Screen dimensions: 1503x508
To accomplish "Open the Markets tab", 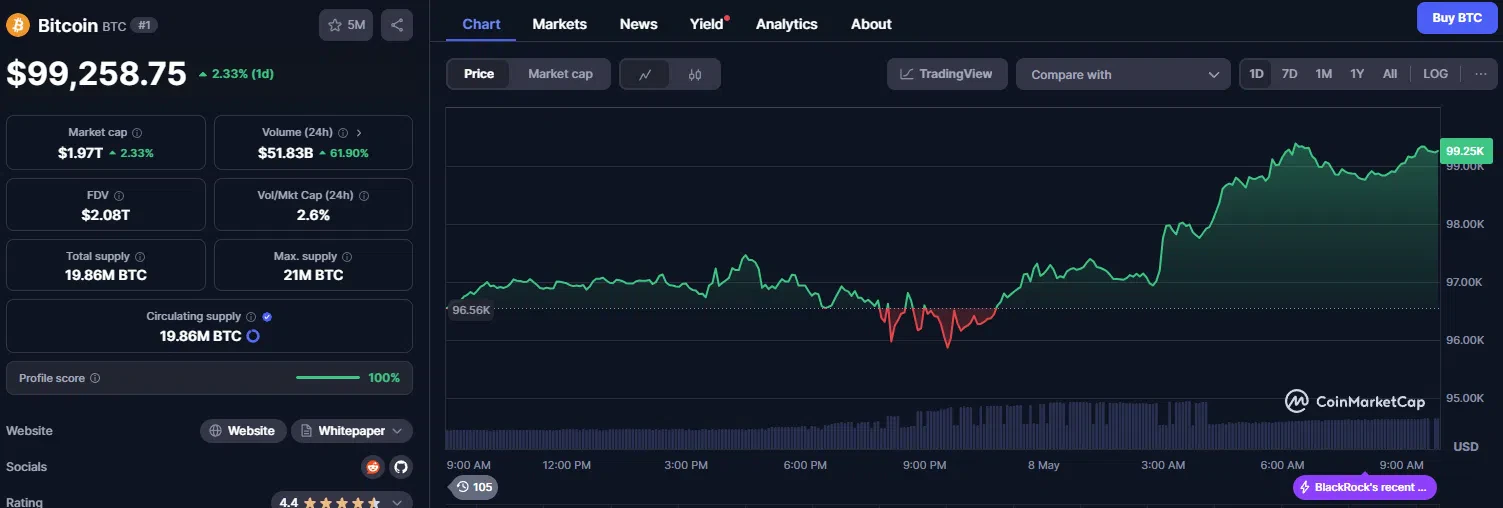I will (x=560, y=24).
